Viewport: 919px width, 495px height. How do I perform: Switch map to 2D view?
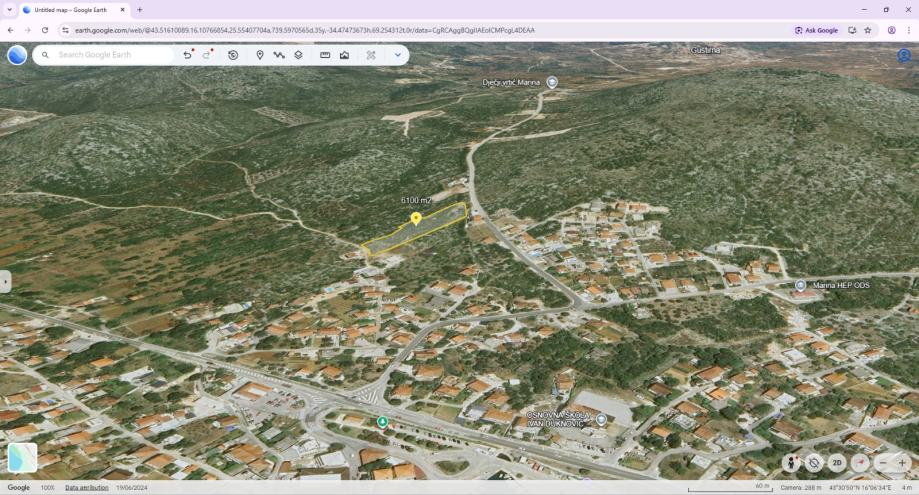click(x=837, y=463)
